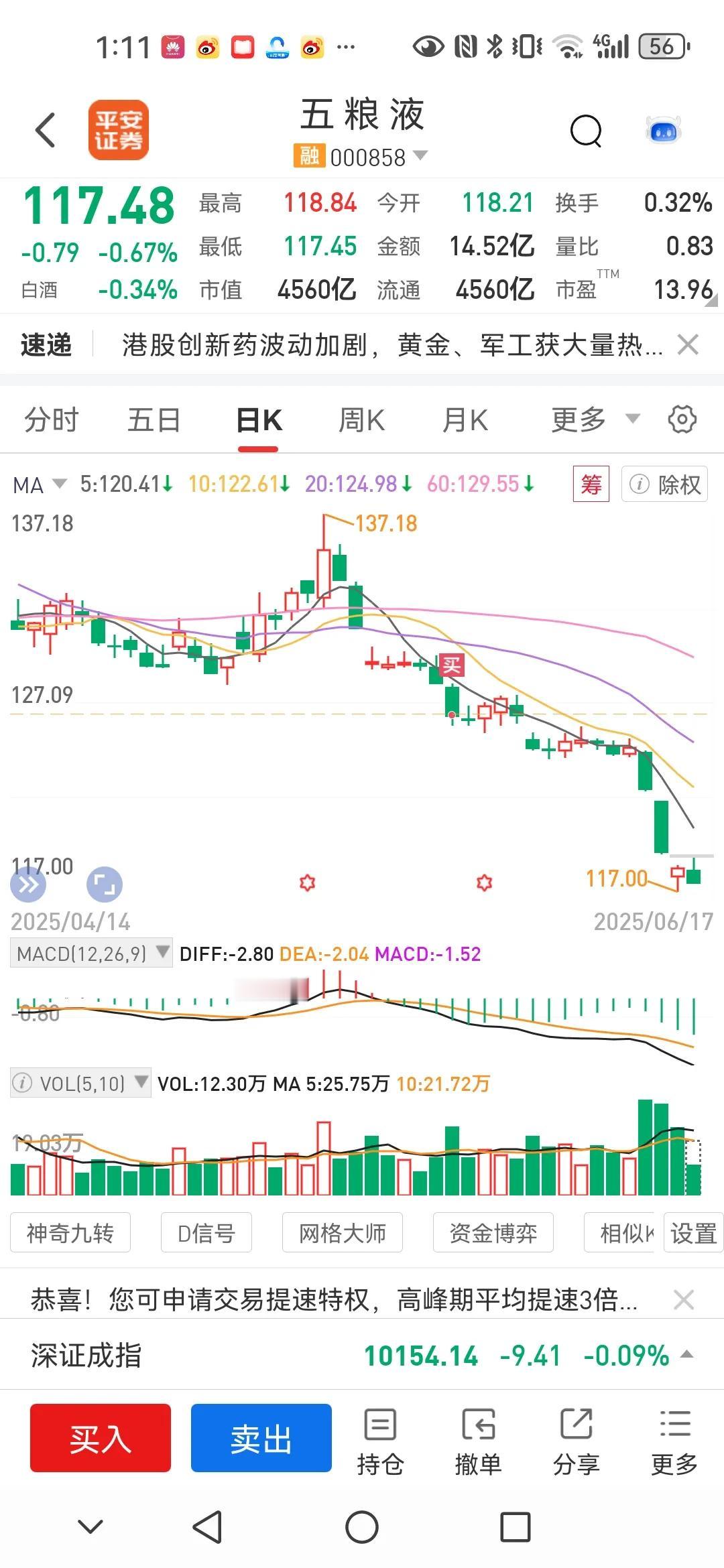The height and width of the screenshot is (1568, 724).
Task: Expand the 更多 period dropdown
Action: (x=595, y=420)
